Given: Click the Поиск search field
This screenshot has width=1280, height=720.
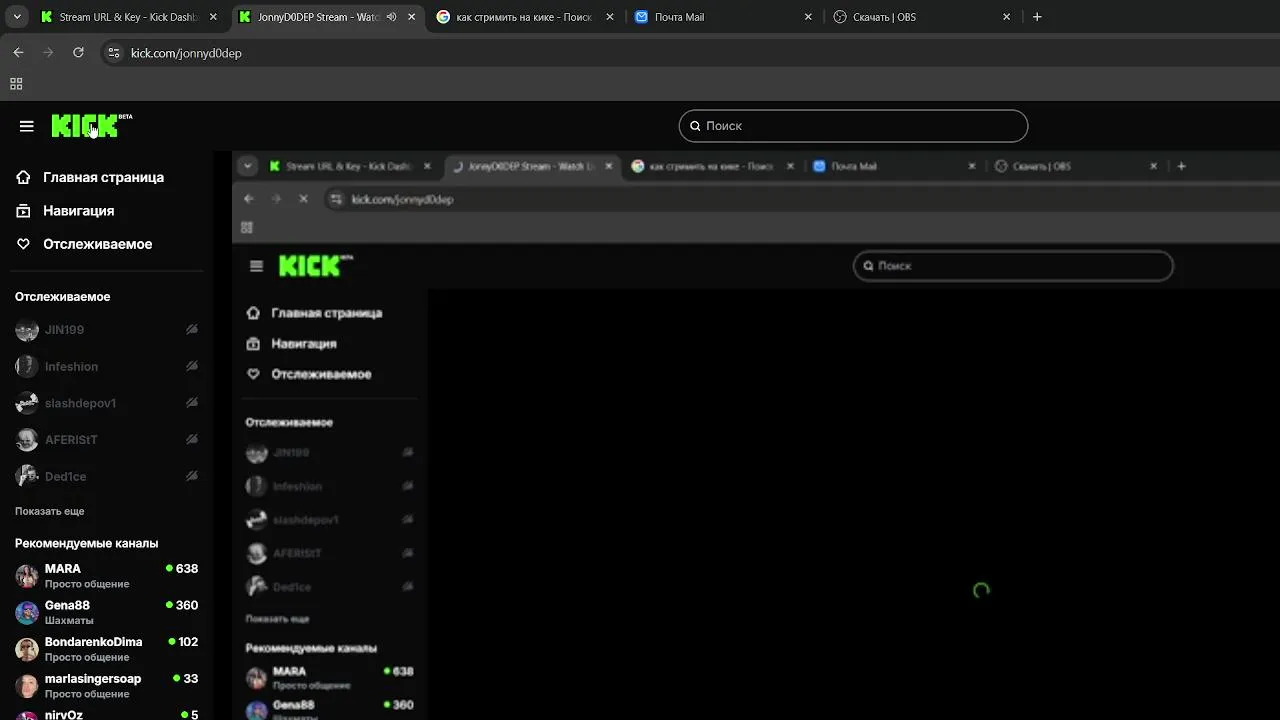Looking at the screenshot, I should (853, 126).
